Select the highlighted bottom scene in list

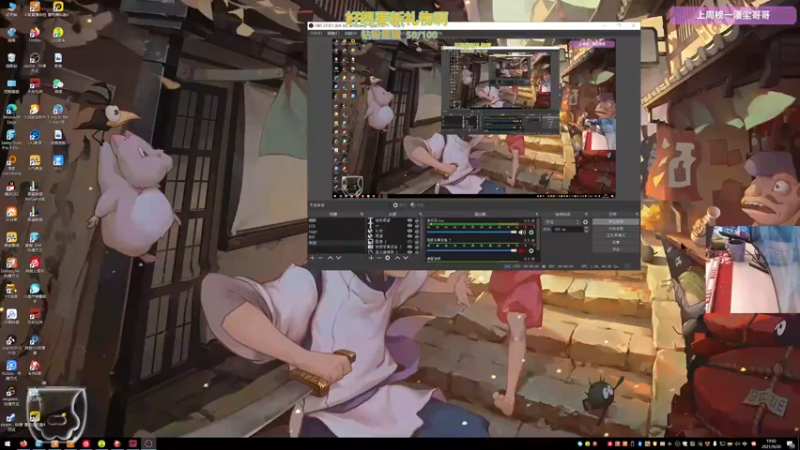click(x=337, y=243)
